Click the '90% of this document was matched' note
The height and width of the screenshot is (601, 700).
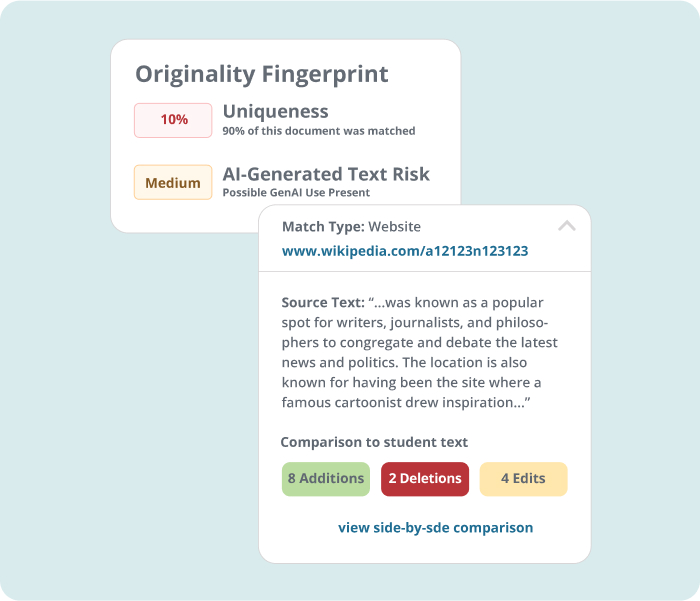(319, 131)
